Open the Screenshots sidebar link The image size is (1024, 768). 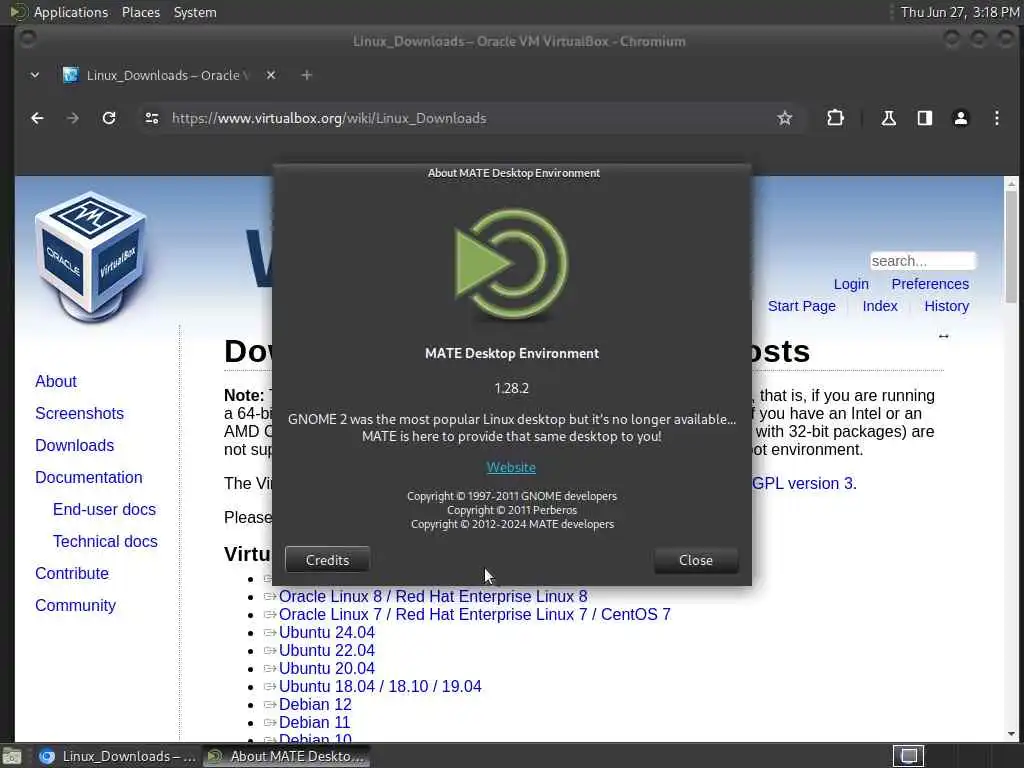[x=80, y=413]
